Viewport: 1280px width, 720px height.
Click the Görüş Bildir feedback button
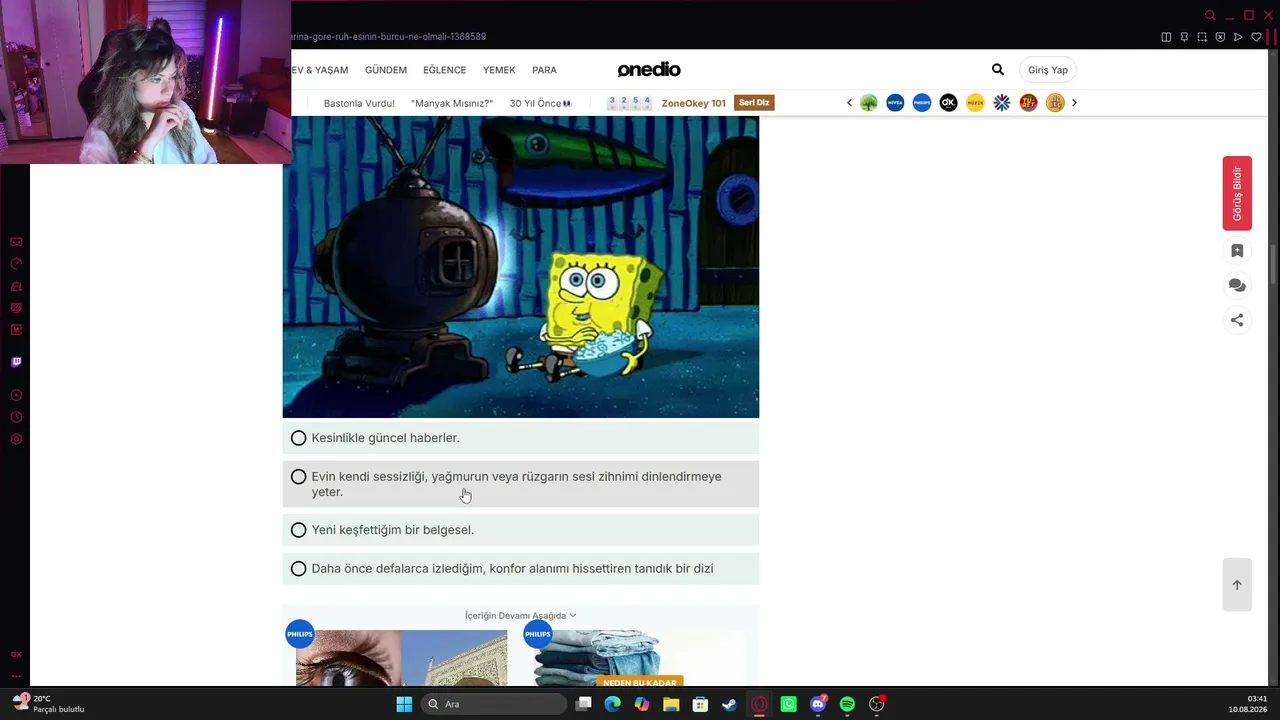pyautogui.click(x=1237, y=193)
